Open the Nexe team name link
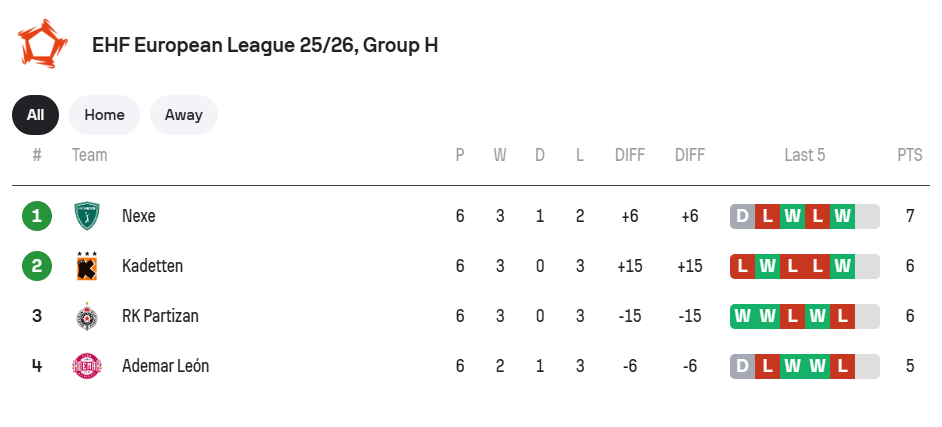 point(139,216)
